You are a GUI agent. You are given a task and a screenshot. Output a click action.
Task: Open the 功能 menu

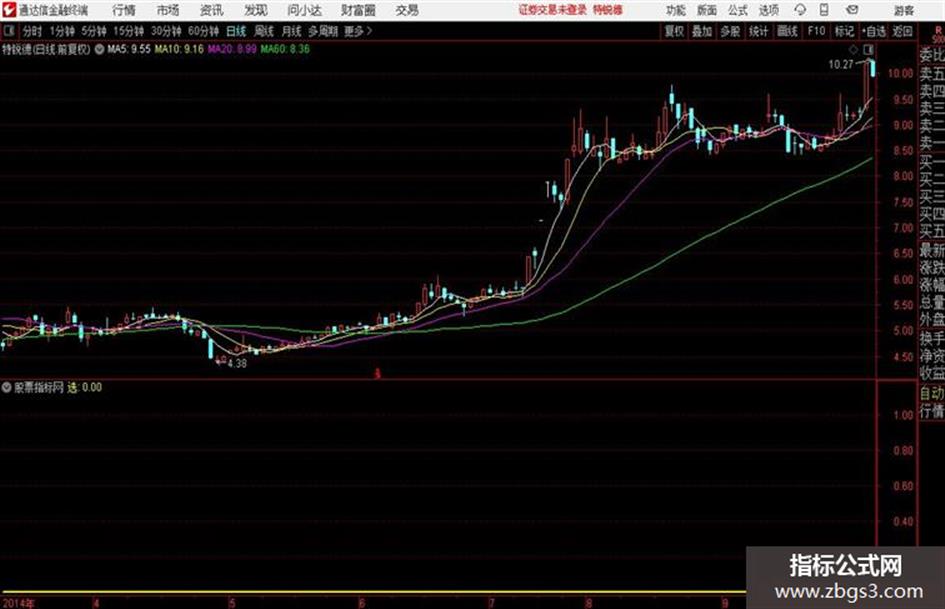click(x=676, y=10)
